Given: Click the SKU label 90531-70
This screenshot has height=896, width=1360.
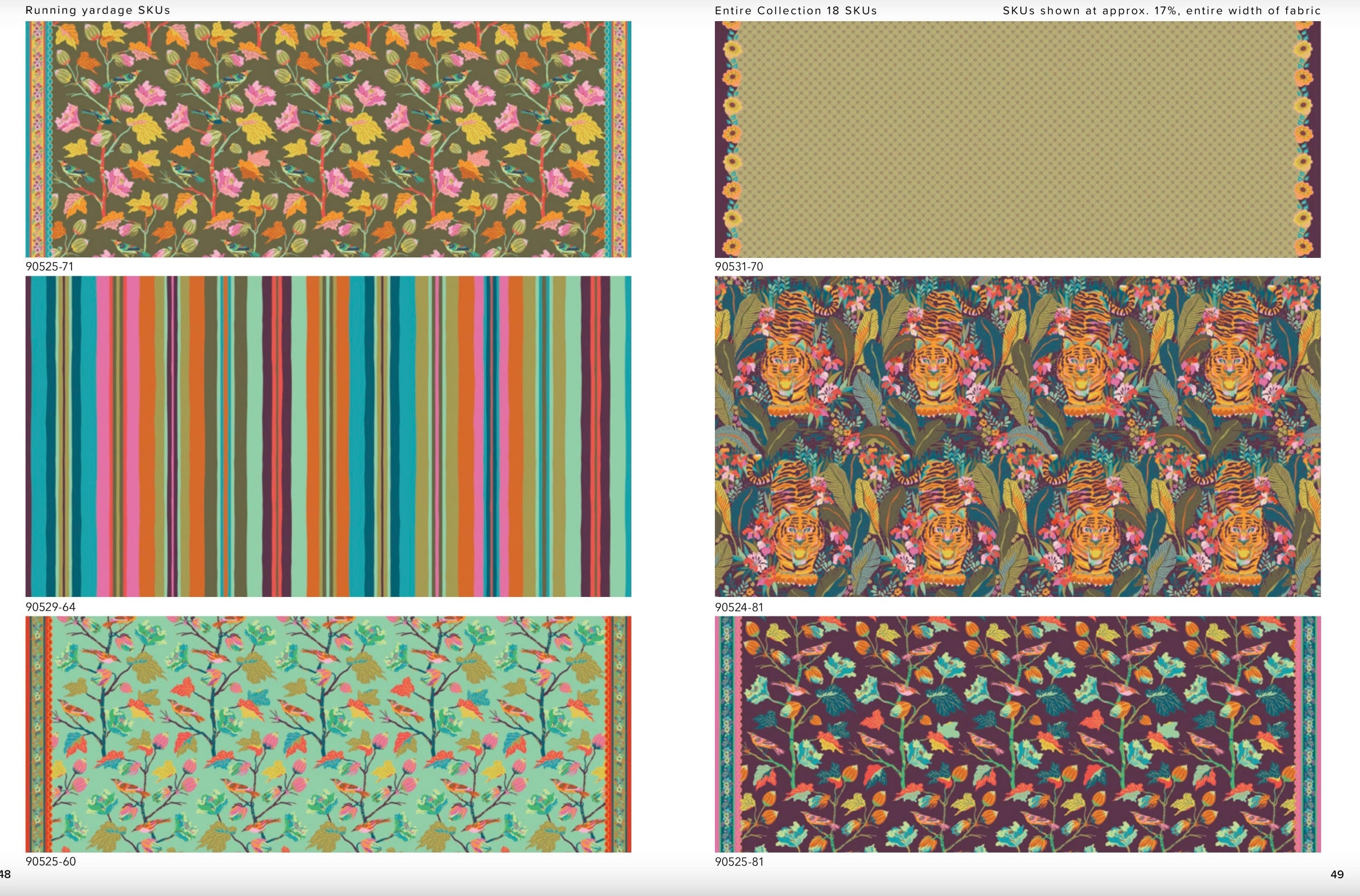Looking at the screenshot, I should [x=739, y=266].
